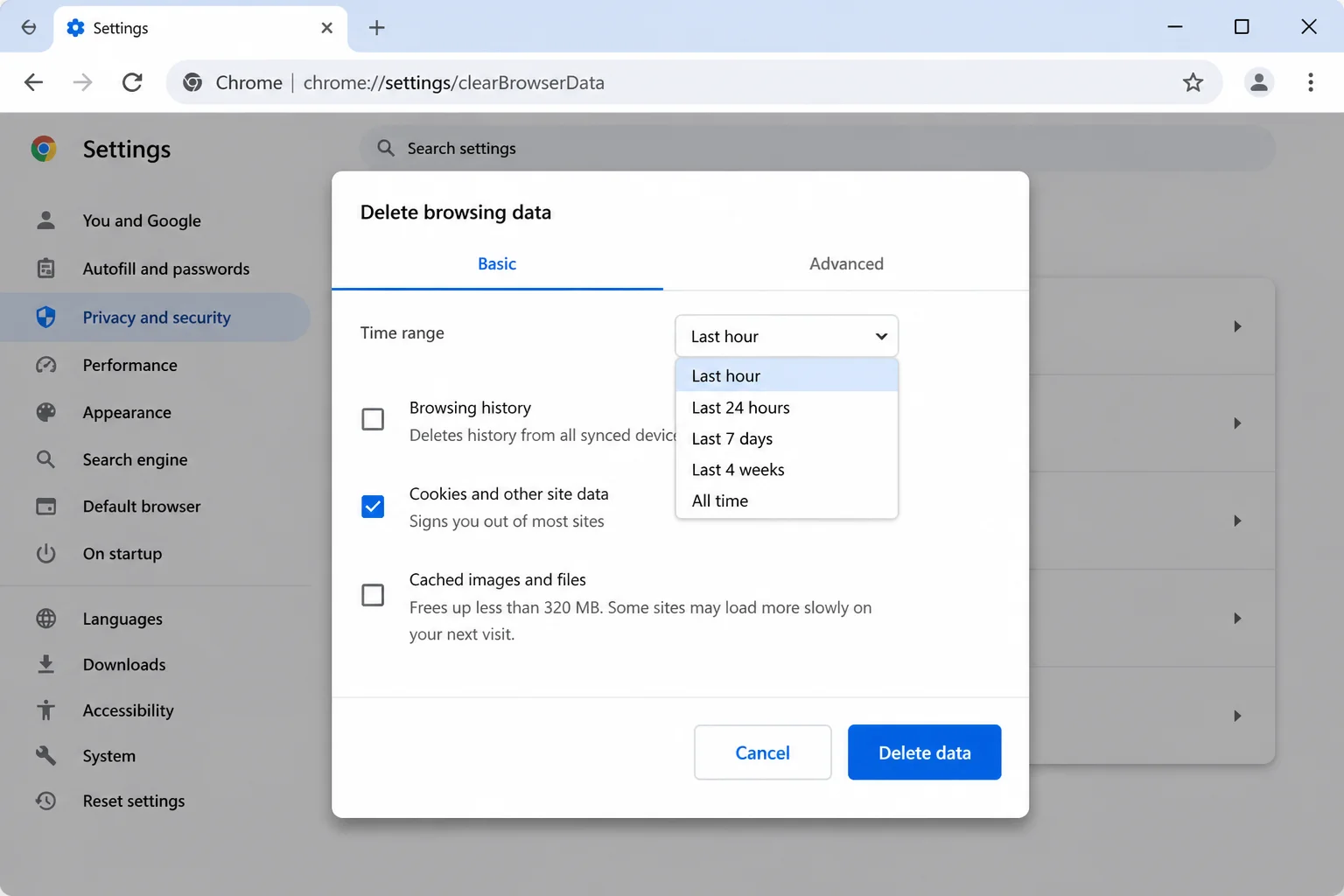Close the Settings tab
The image size is (1344, 896).
(326, 28)
